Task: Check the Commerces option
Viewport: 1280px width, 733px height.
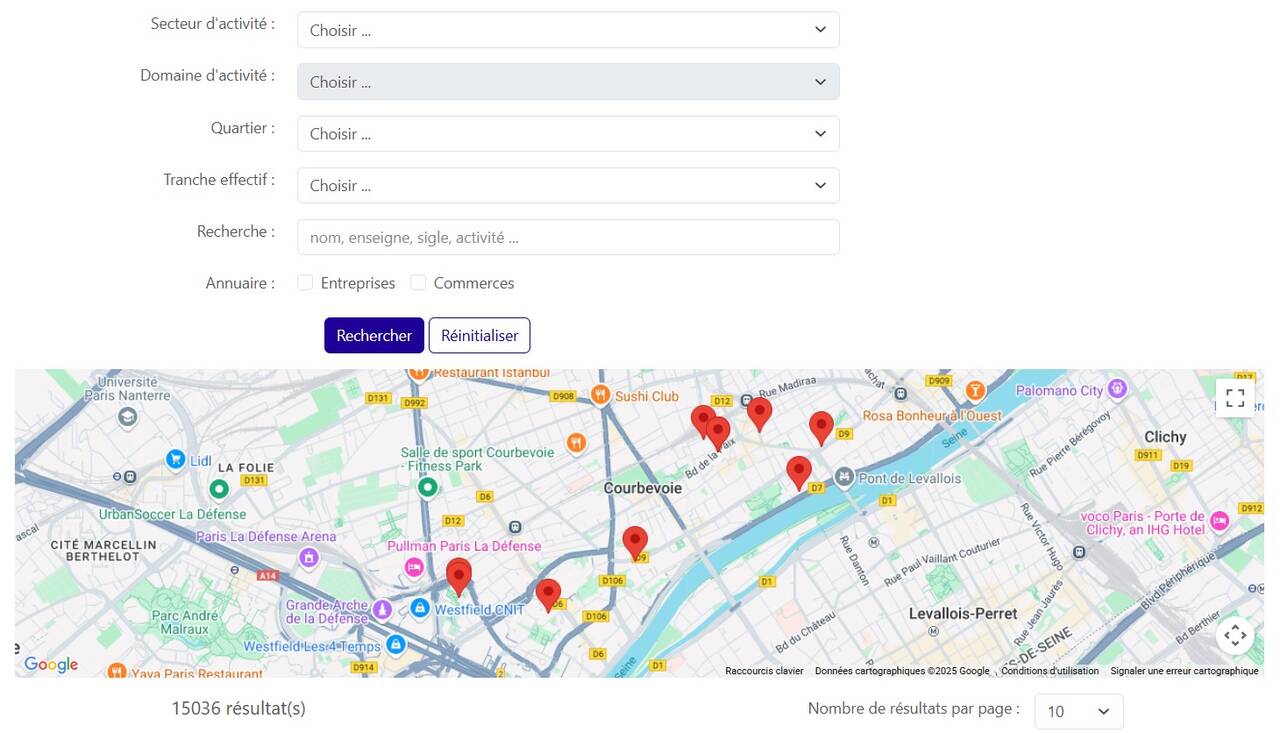Action: (x=418, y=282)
